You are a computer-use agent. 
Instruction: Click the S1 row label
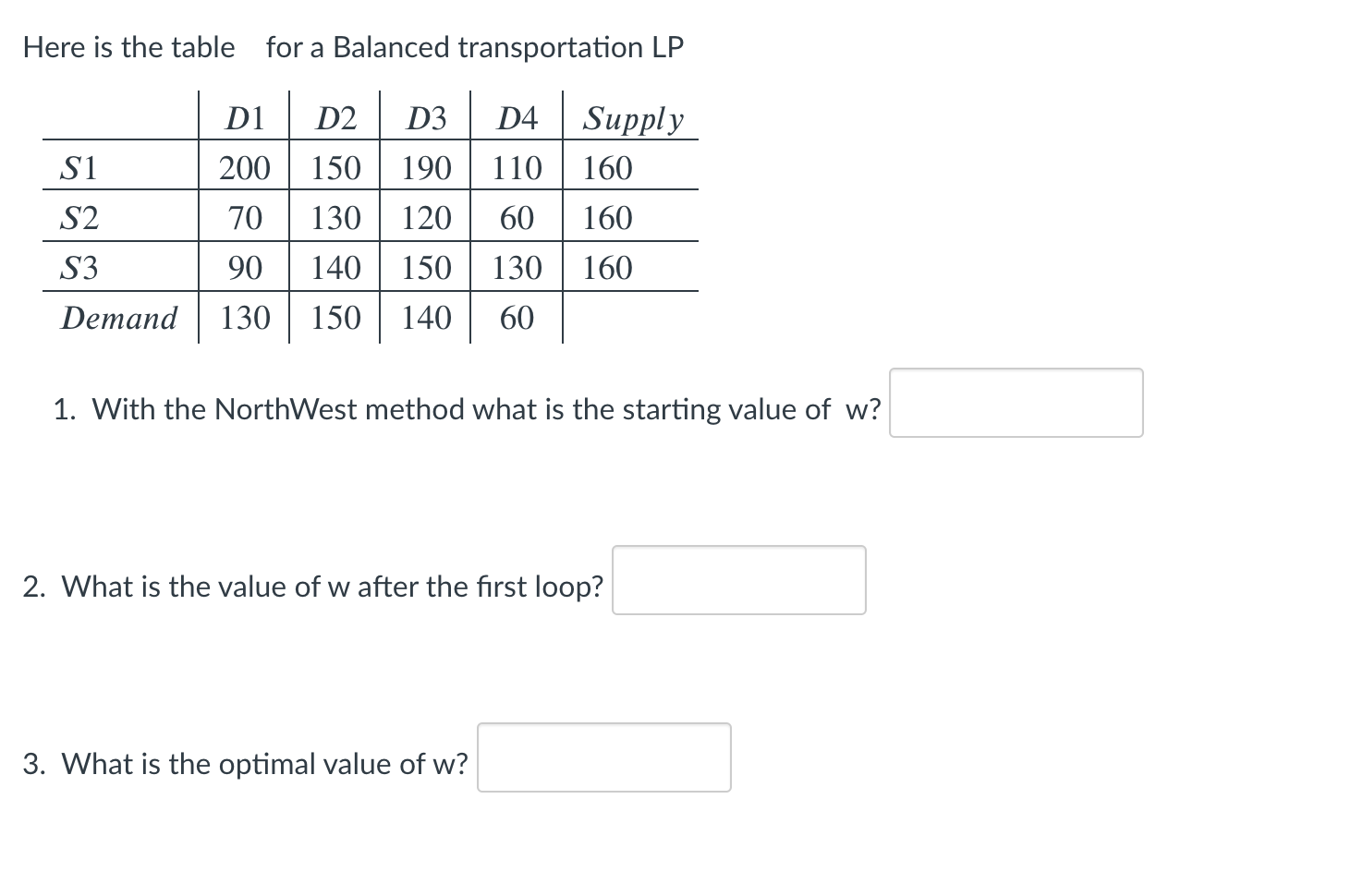click(79, 167)
